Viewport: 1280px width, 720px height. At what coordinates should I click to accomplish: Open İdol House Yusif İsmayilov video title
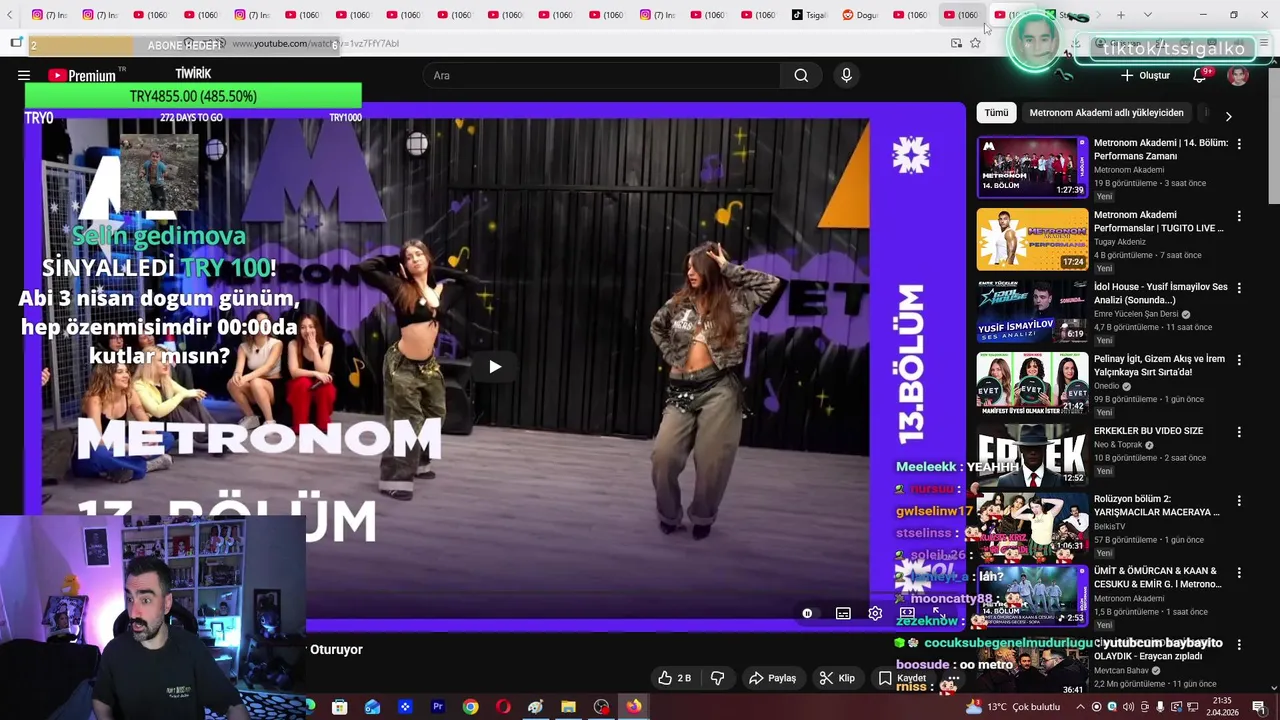point(1160,293)
